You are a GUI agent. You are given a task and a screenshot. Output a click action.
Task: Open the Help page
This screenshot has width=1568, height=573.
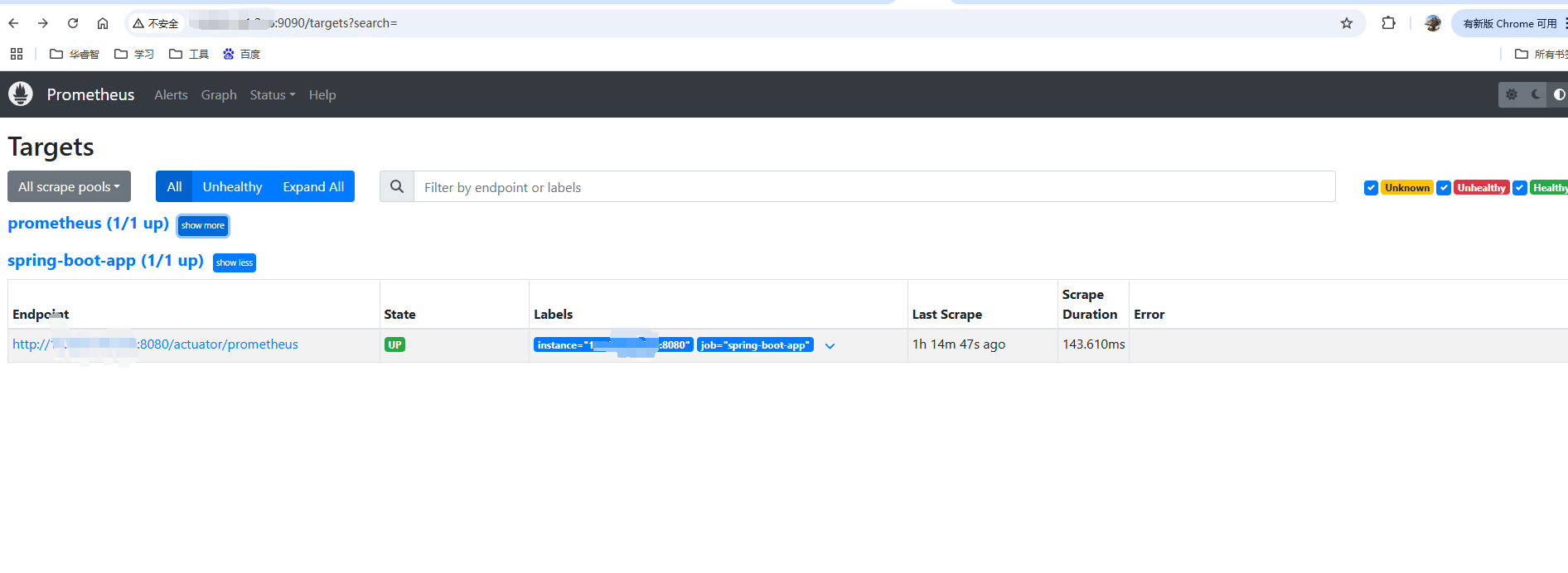322,95
